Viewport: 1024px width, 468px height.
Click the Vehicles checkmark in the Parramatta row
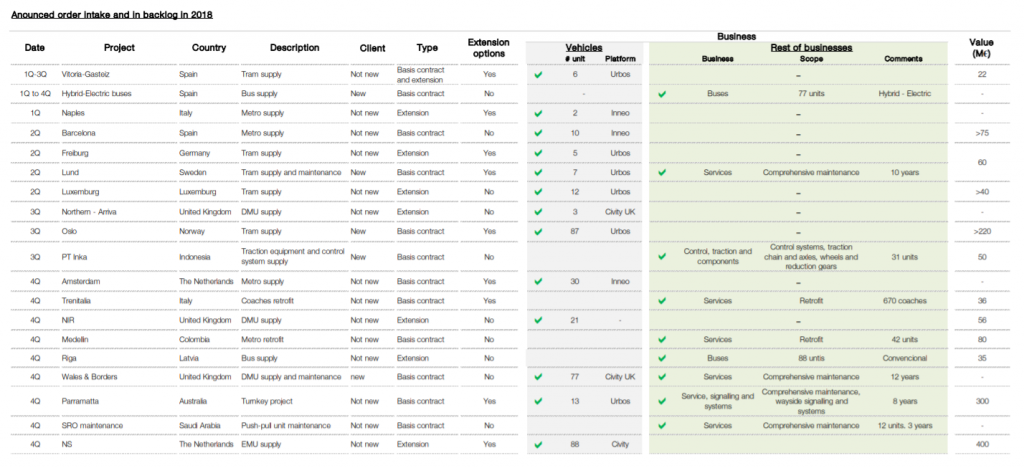[x=538, y=401]
